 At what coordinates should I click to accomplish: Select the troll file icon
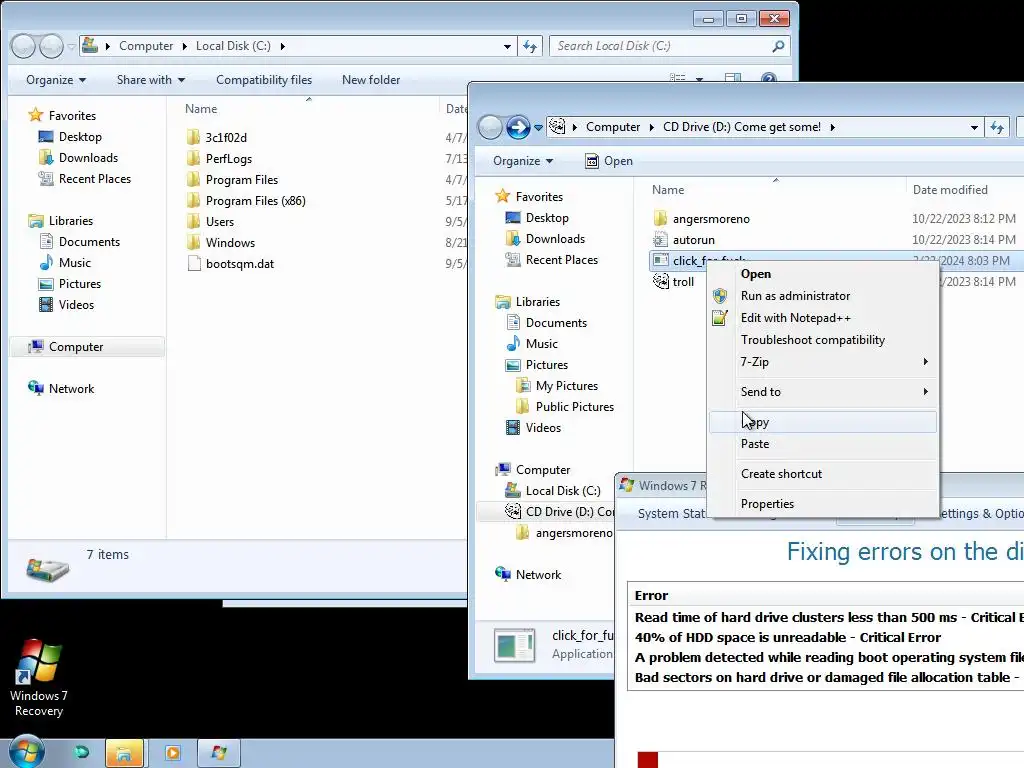tap(661, 281)
